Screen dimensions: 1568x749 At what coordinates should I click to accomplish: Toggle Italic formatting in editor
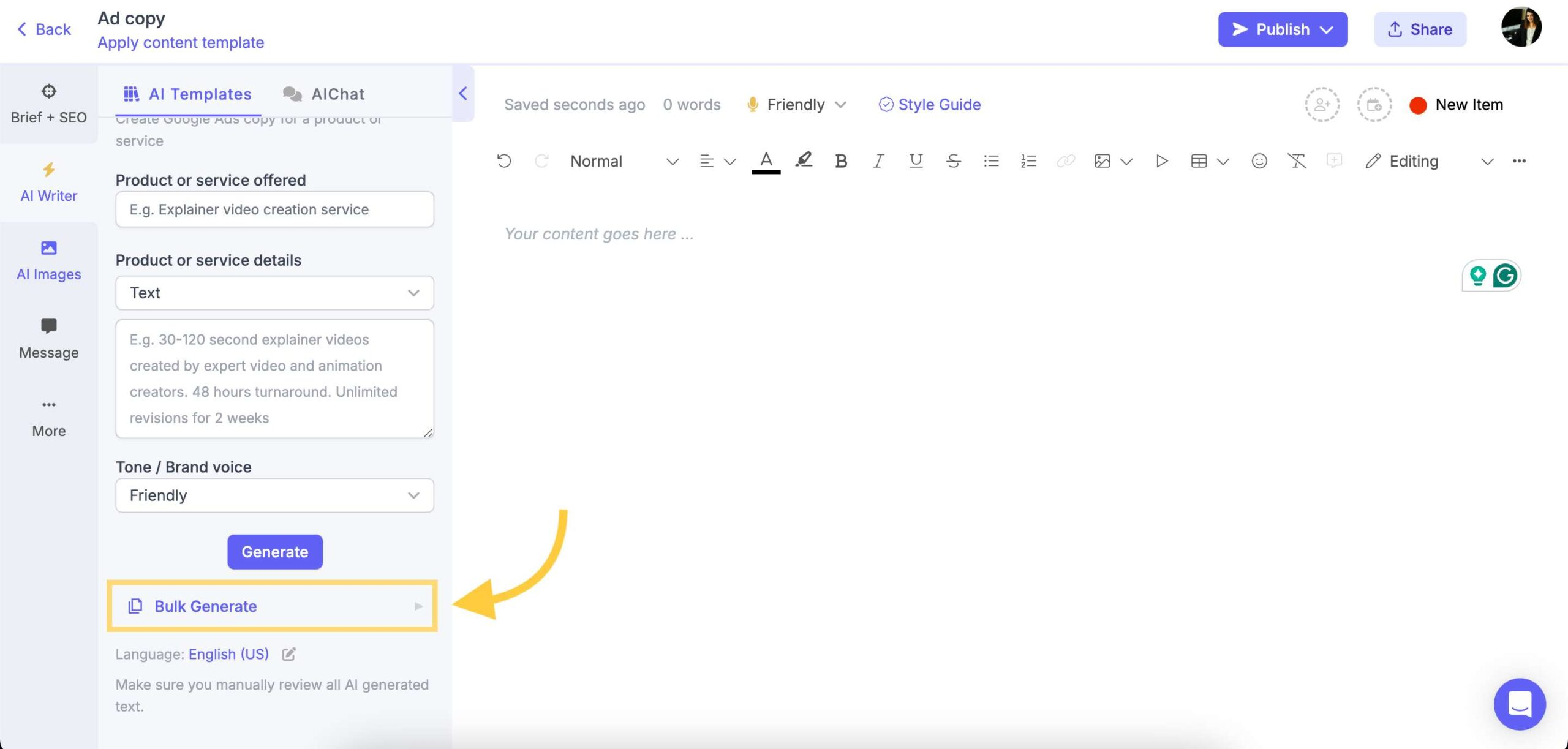(877, 161)
